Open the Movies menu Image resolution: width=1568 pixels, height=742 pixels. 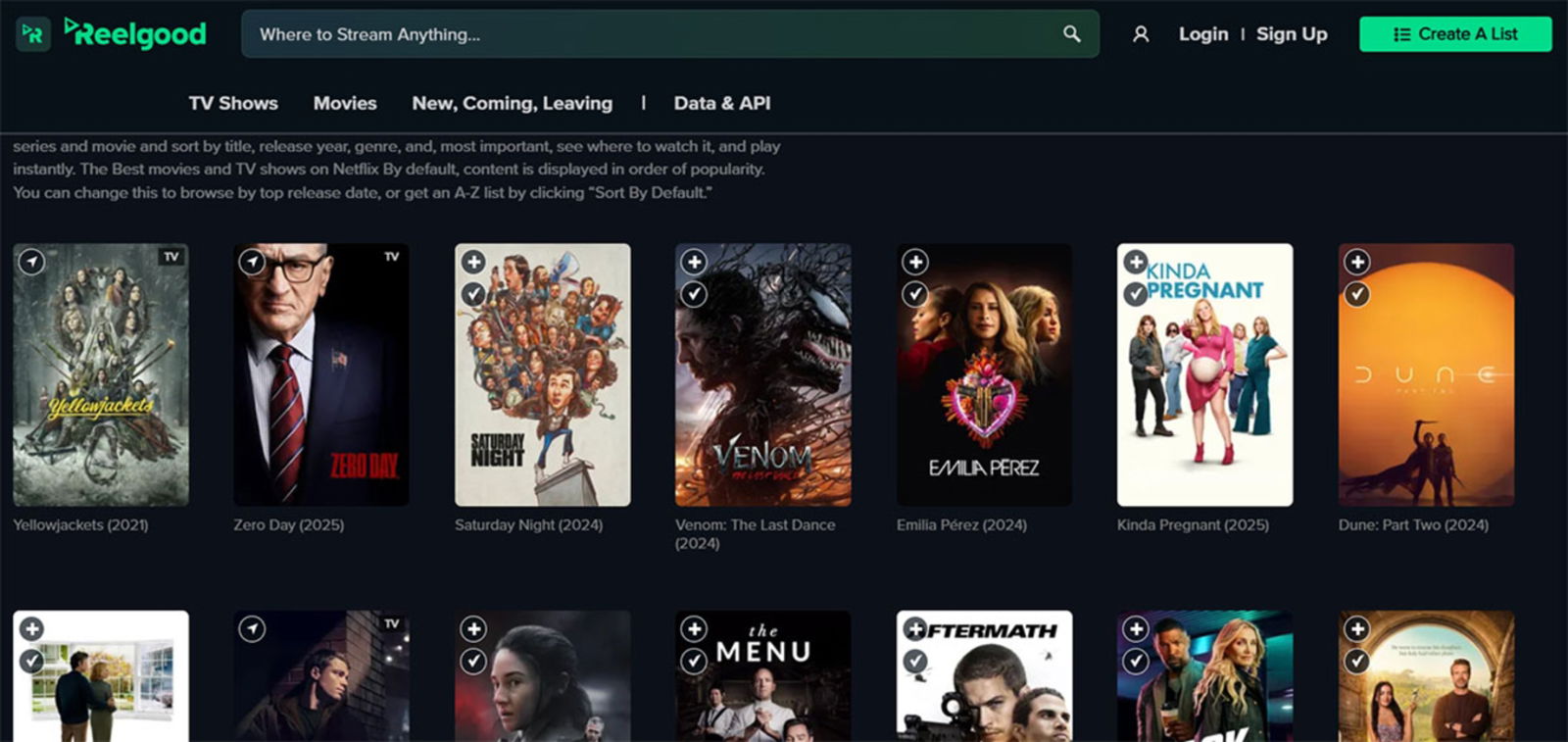[345, 103]
